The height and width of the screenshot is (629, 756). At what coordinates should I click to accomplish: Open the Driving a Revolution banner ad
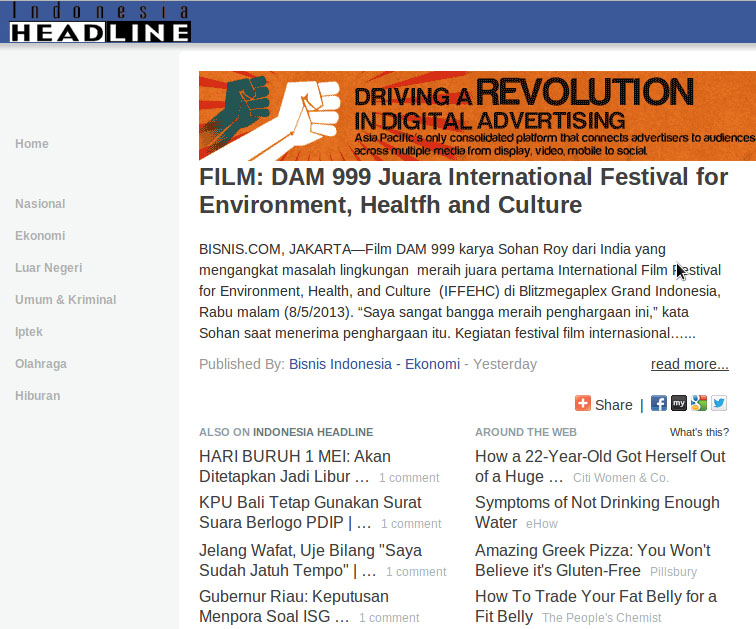coord(477,116)
